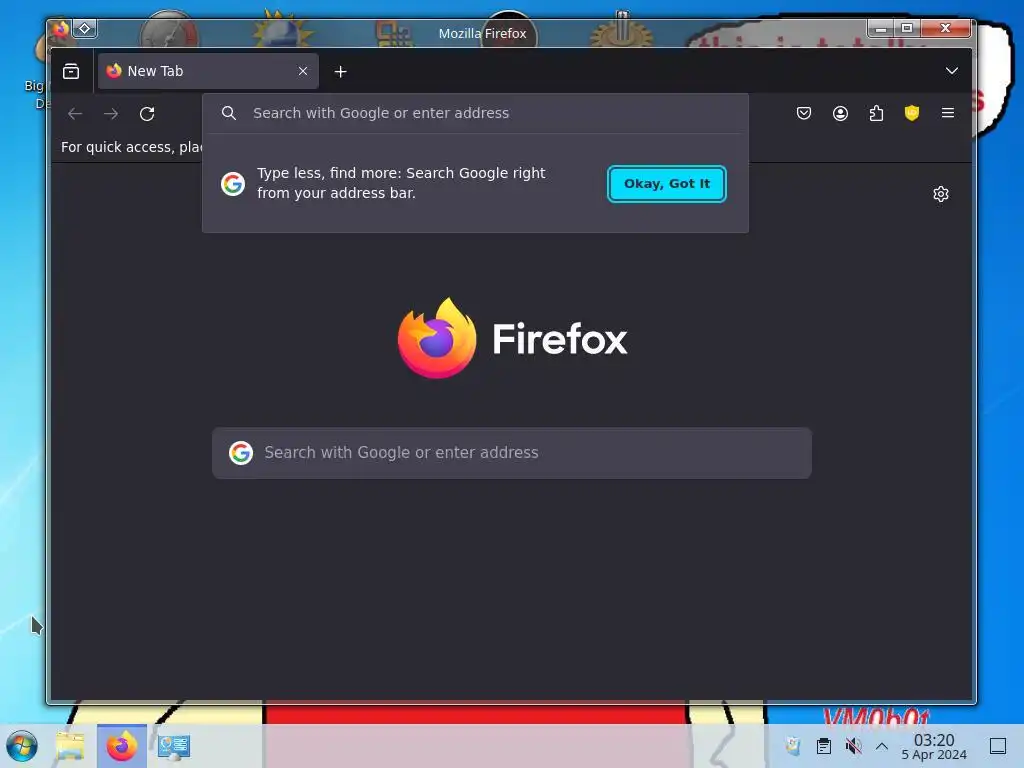Focus the center page Google search box

tap(511, 453)
